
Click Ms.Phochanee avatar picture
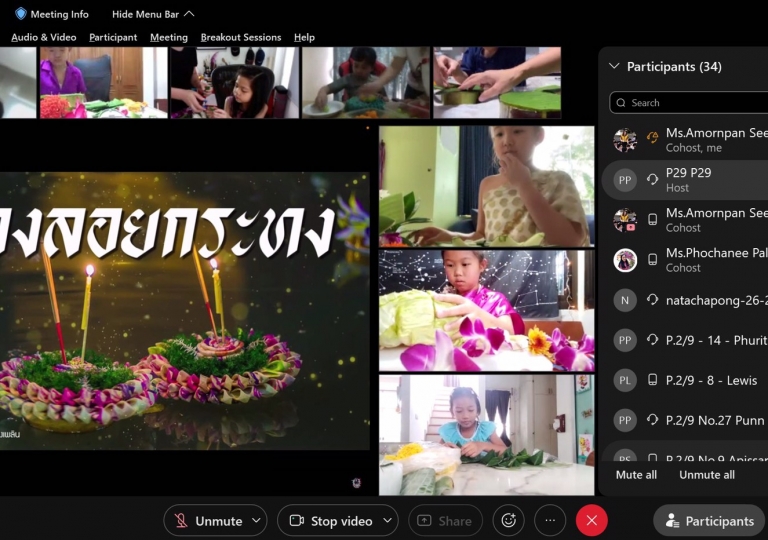tap(625, 260)
